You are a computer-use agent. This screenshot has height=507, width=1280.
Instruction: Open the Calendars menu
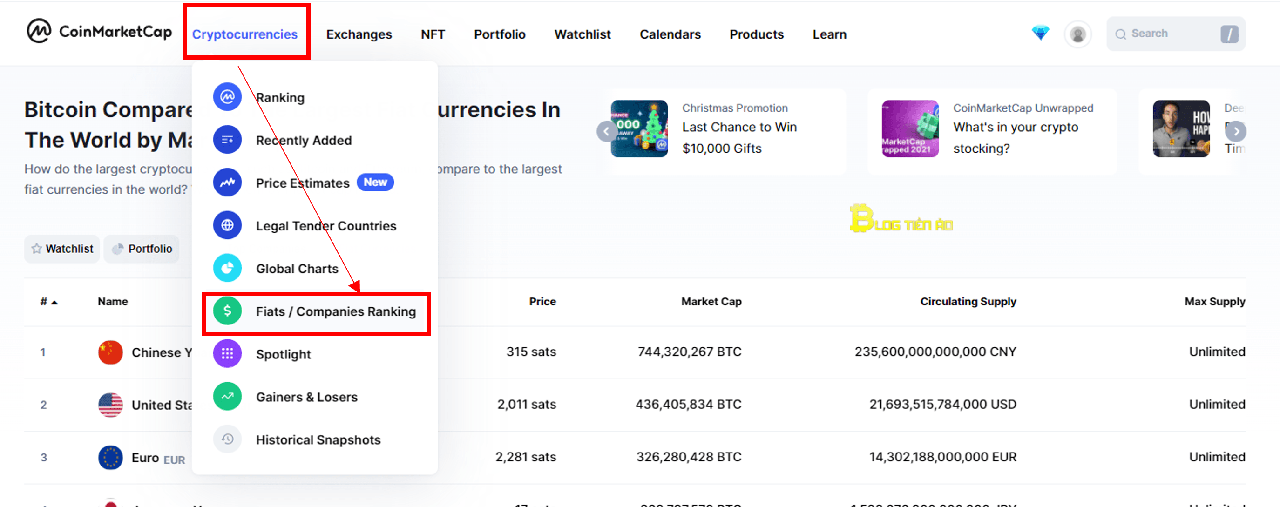pyautogui.click(x=670, y=34)
